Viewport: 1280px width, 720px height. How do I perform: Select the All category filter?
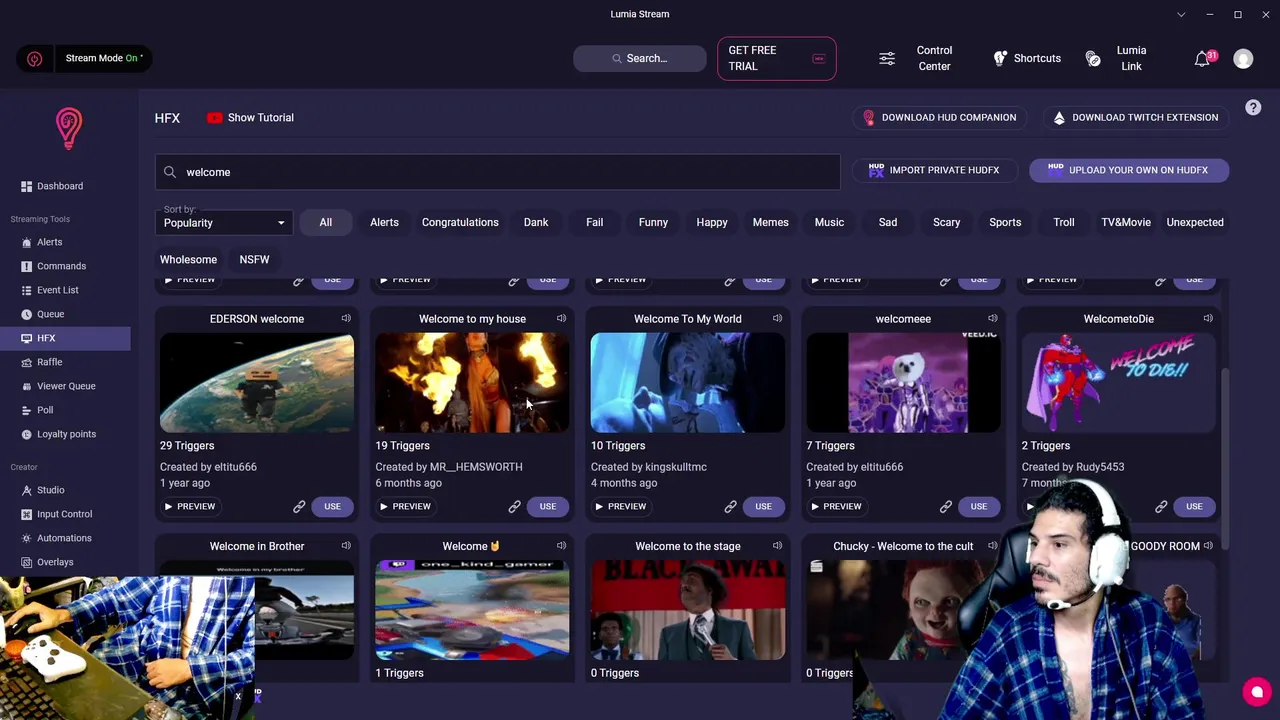pos(326,222)
